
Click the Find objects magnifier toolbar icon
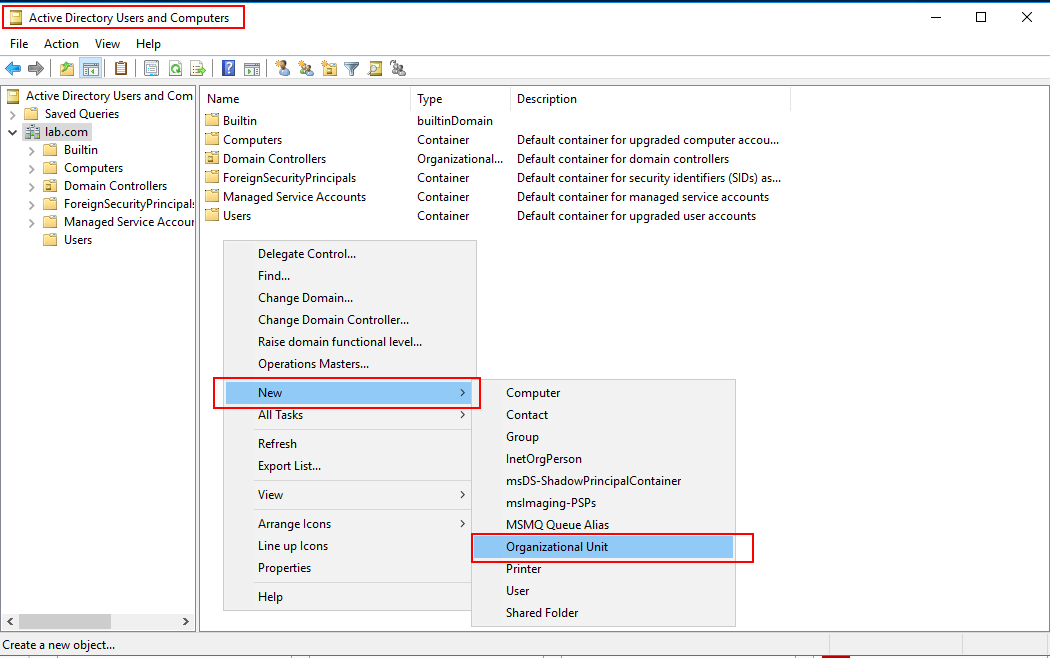click(375, 68)
